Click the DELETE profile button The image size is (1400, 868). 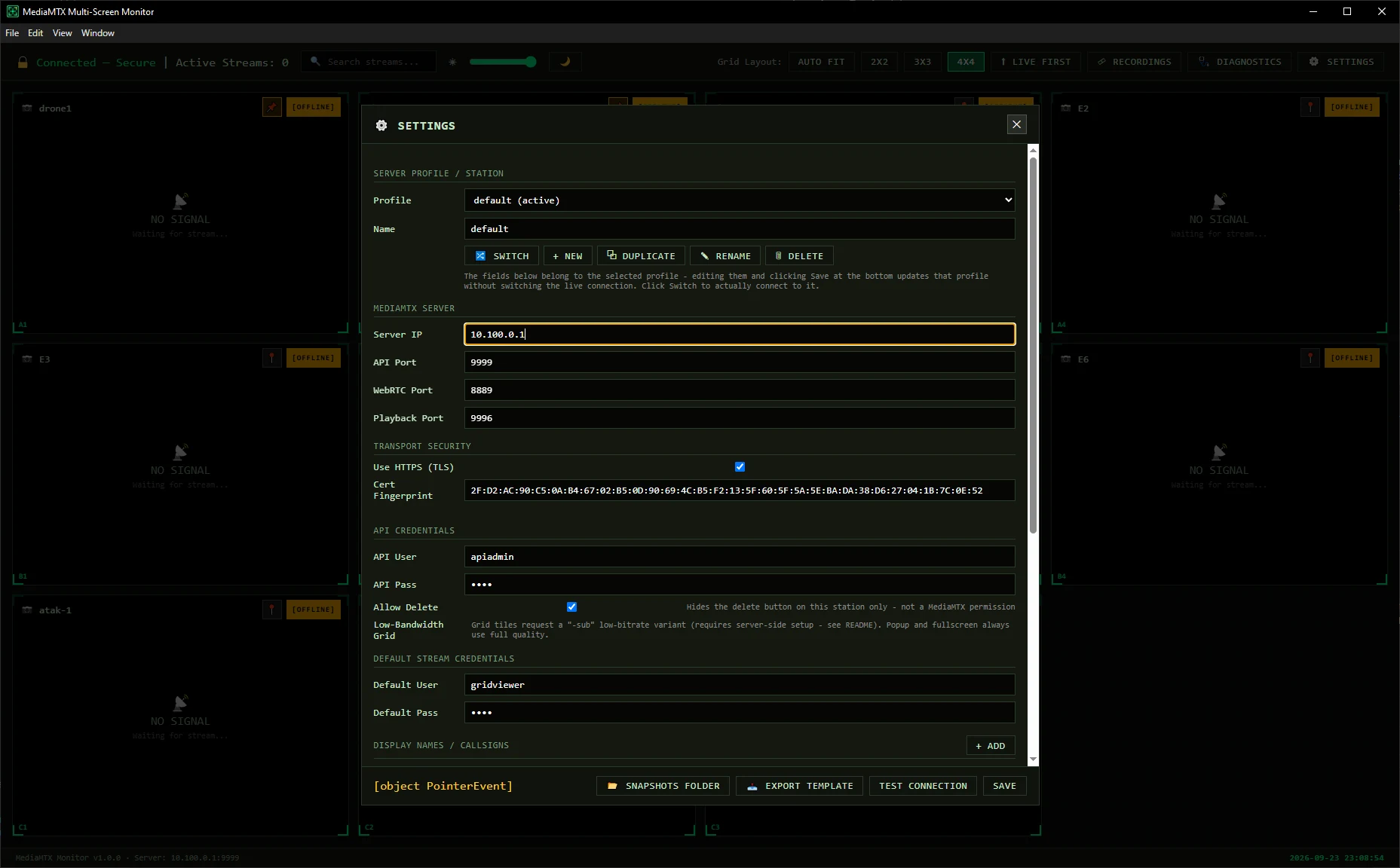click(x=799, y=256)
